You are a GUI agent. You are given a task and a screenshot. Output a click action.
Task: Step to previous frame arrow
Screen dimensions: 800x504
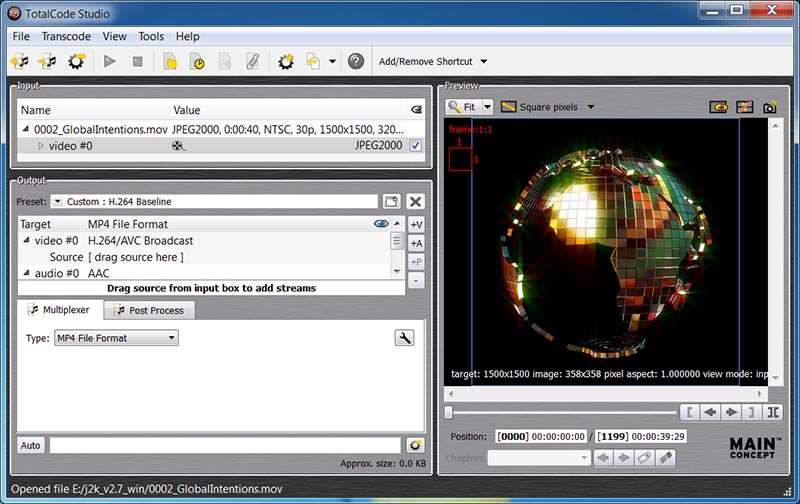(x=710, y=412)
